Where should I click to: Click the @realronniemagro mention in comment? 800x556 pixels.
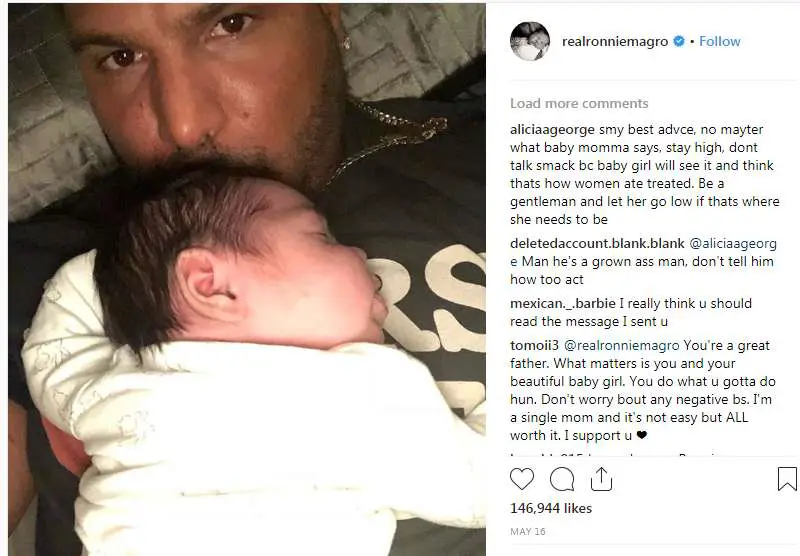(x=621, y=346)
